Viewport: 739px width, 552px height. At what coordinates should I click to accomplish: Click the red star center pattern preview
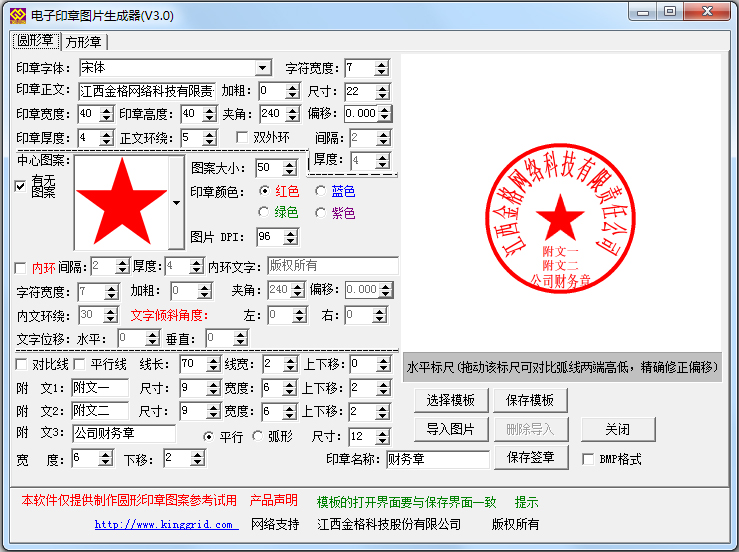(x=122, y=203)
